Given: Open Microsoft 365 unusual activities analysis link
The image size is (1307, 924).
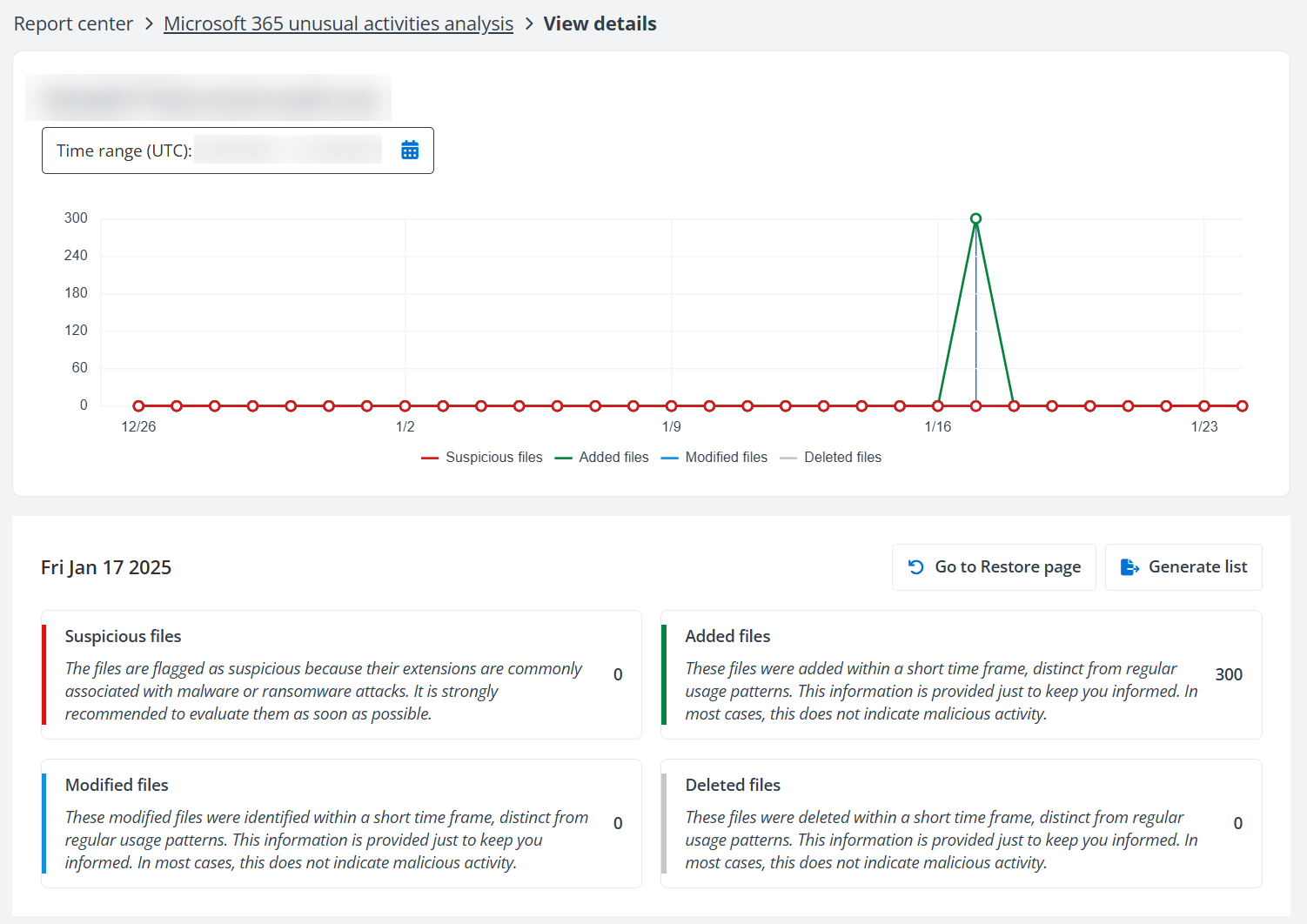Looking at the screenshot, I should (338, 24).
